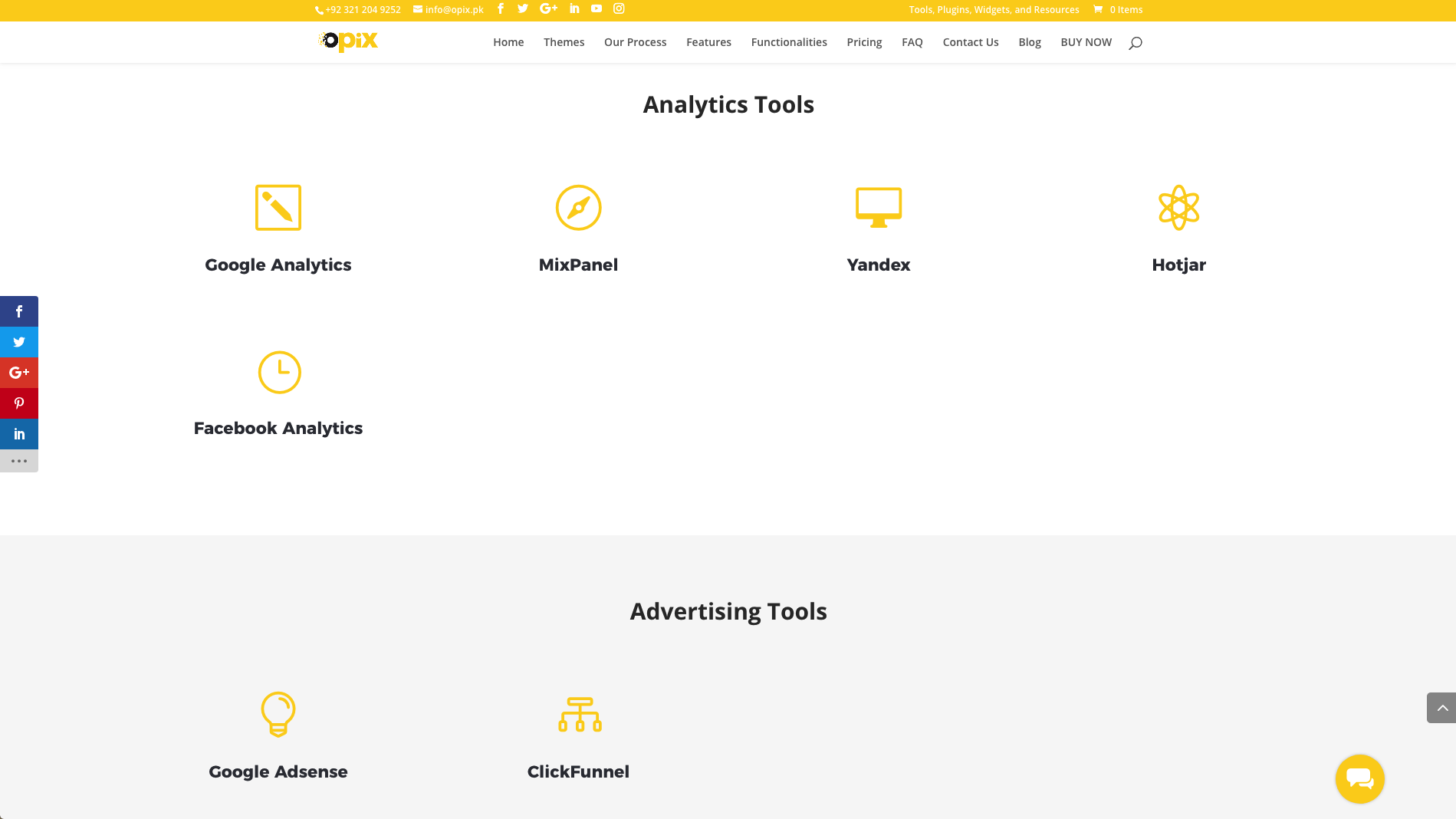
Task: Share on Twitter via sidebar
Action: [x=19, y=342]
